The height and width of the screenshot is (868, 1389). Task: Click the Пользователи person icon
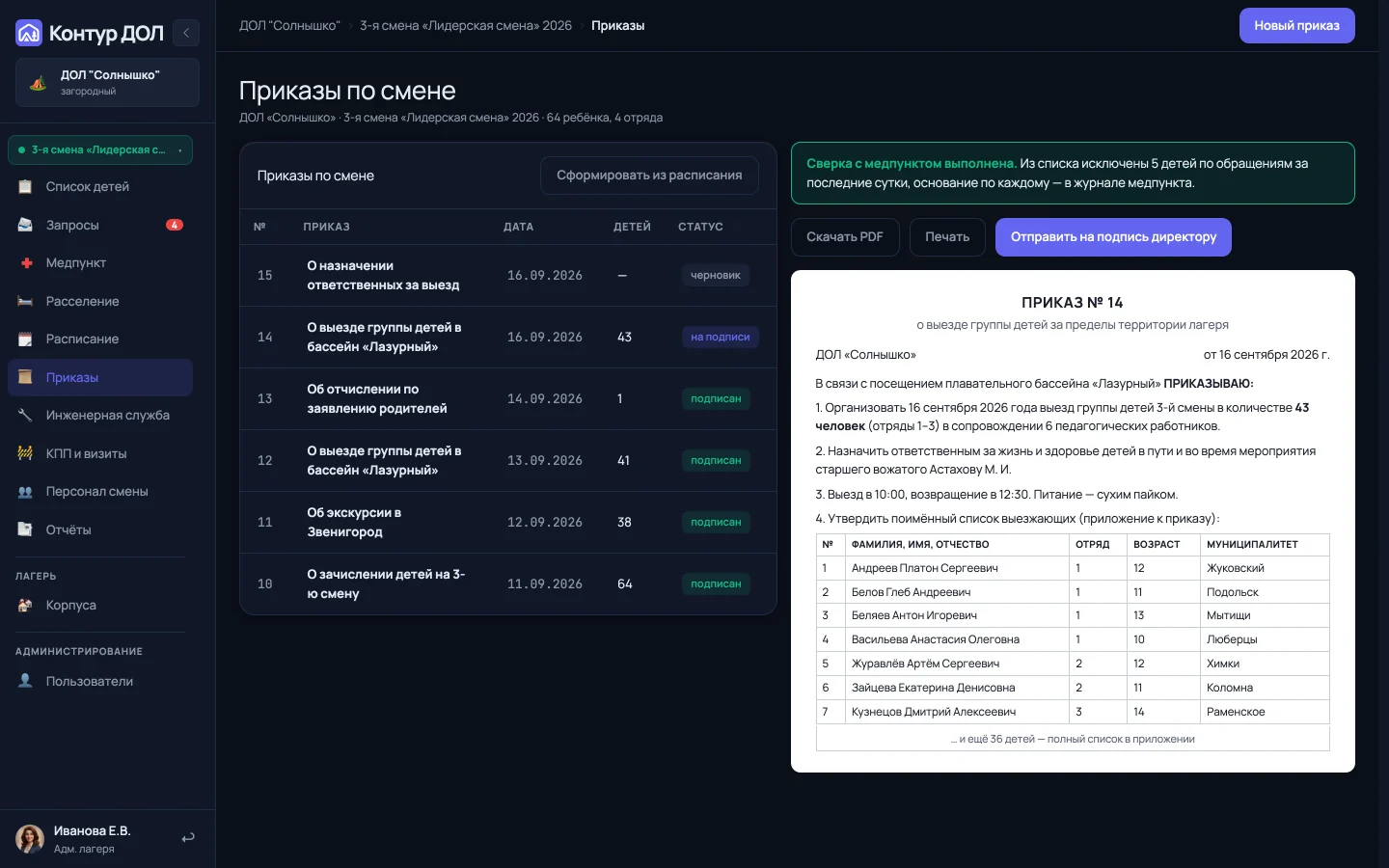pyautogui.click(x=26, y=681)
